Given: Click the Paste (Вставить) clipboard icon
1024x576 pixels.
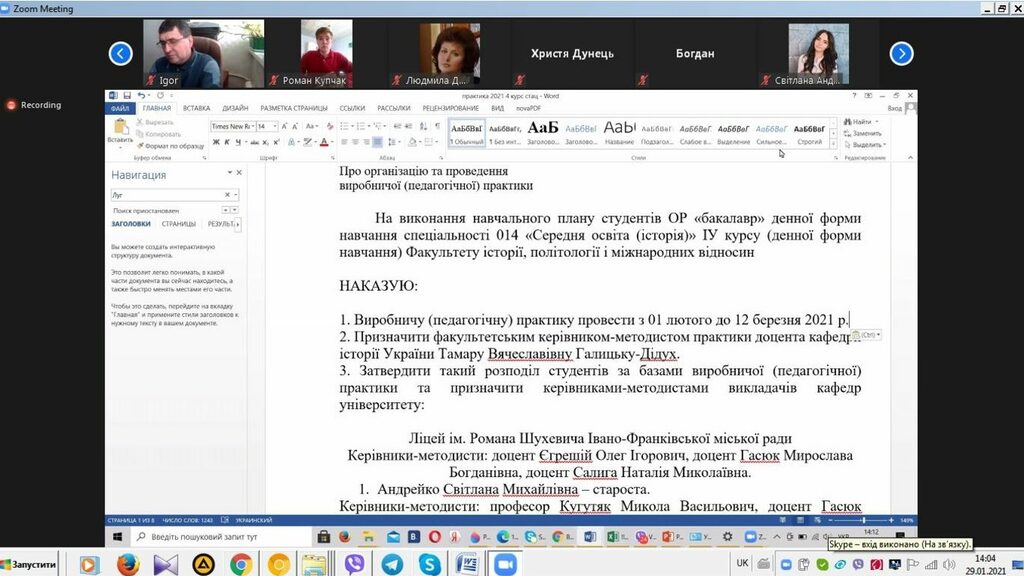Looking at the screenshot, I should (x=120, y=130).
